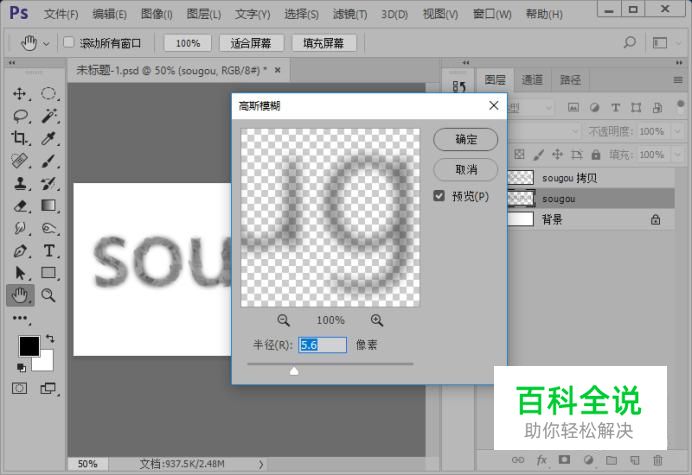Viewport: 692px width, 475px height.
Task: Select the Type tool
Action: tap(49, 251)
